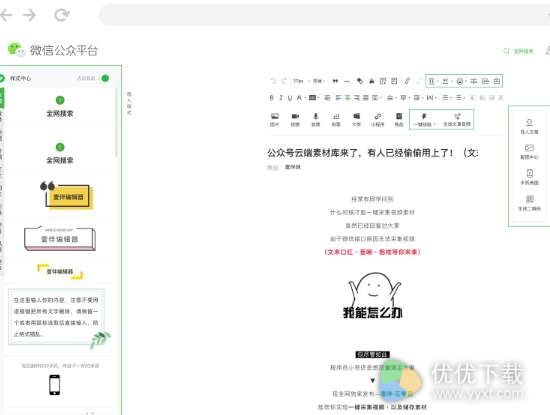Focus the browser address bar
The image size is (550, 415).
point(324,15)
